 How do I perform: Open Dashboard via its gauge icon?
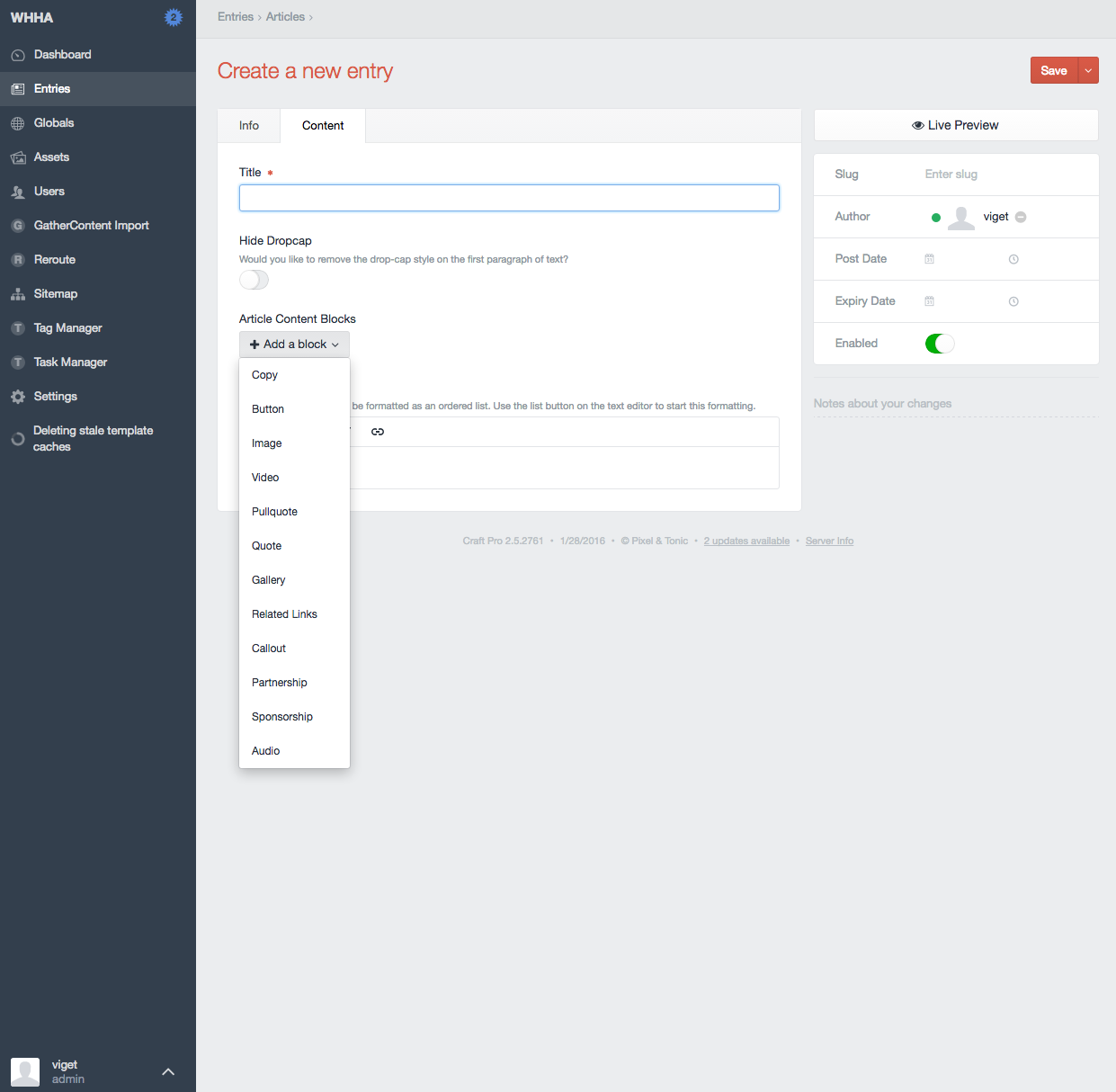18,55
